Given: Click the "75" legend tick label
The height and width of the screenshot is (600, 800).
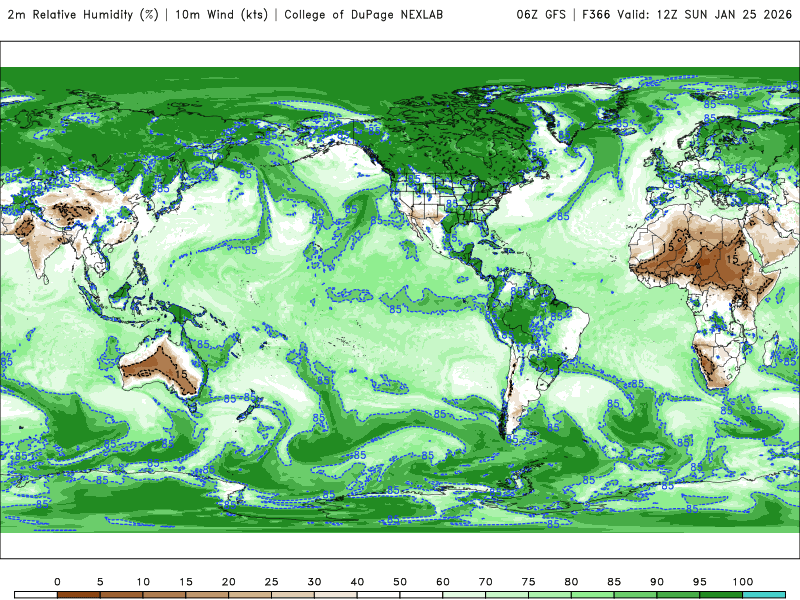Looking at the screenshot, I should [529, 582].
